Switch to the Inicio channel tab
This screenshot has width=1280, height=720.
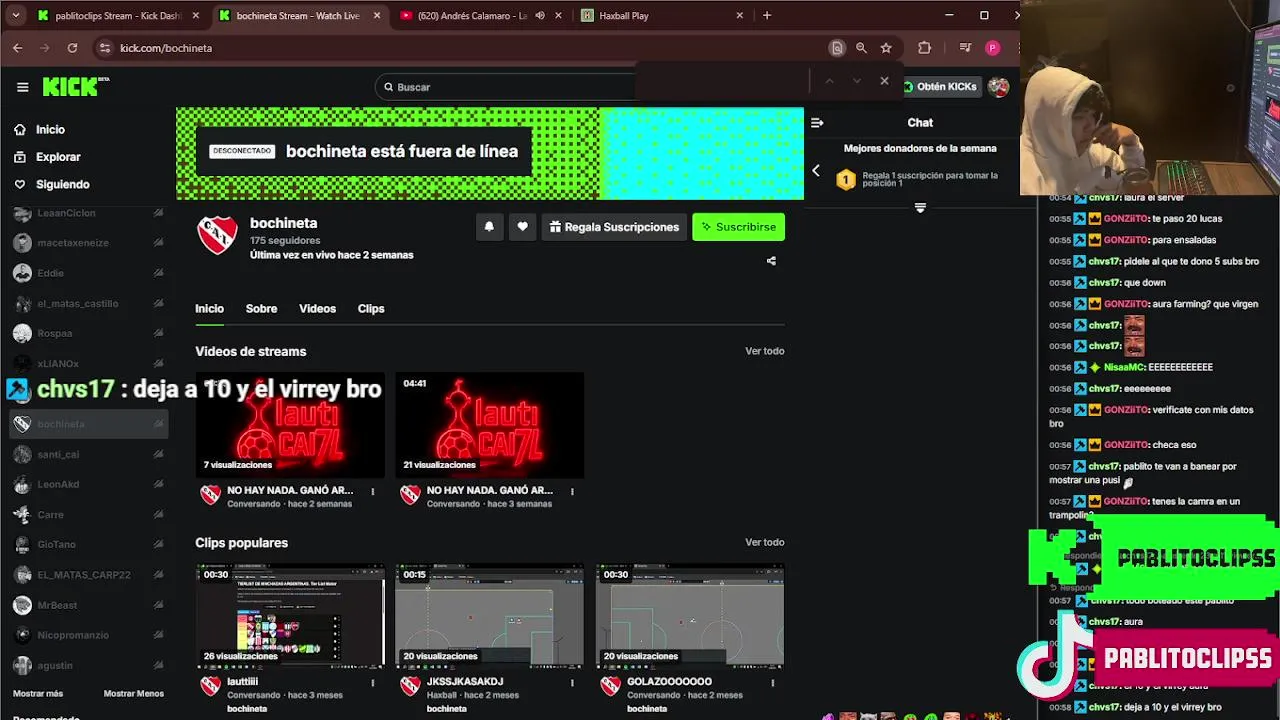[x=209, y=309]
